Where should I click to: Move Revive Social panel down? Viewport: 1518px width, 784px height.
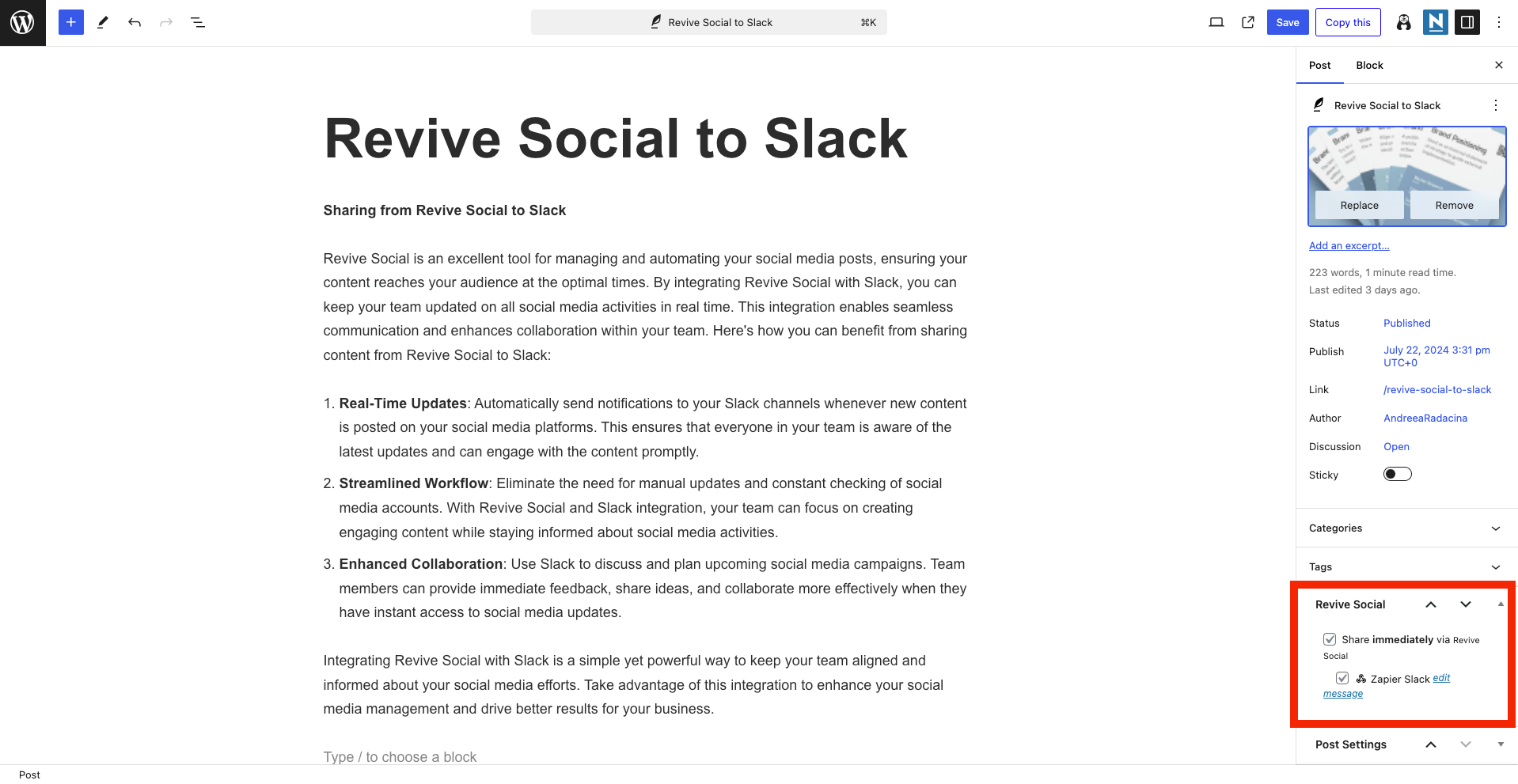[x=1466, y=604]
